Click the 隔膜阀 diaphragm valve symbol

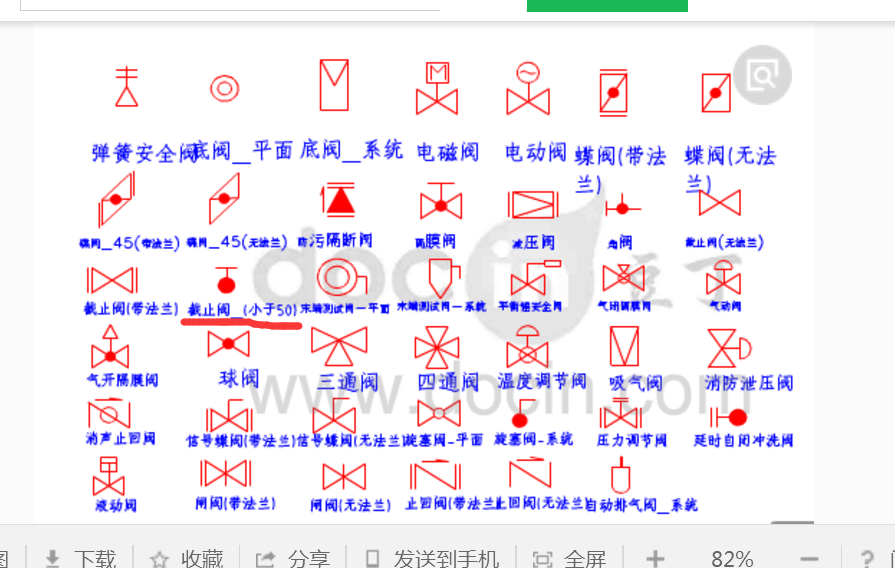pyautogui.click(x=441, y=201)
